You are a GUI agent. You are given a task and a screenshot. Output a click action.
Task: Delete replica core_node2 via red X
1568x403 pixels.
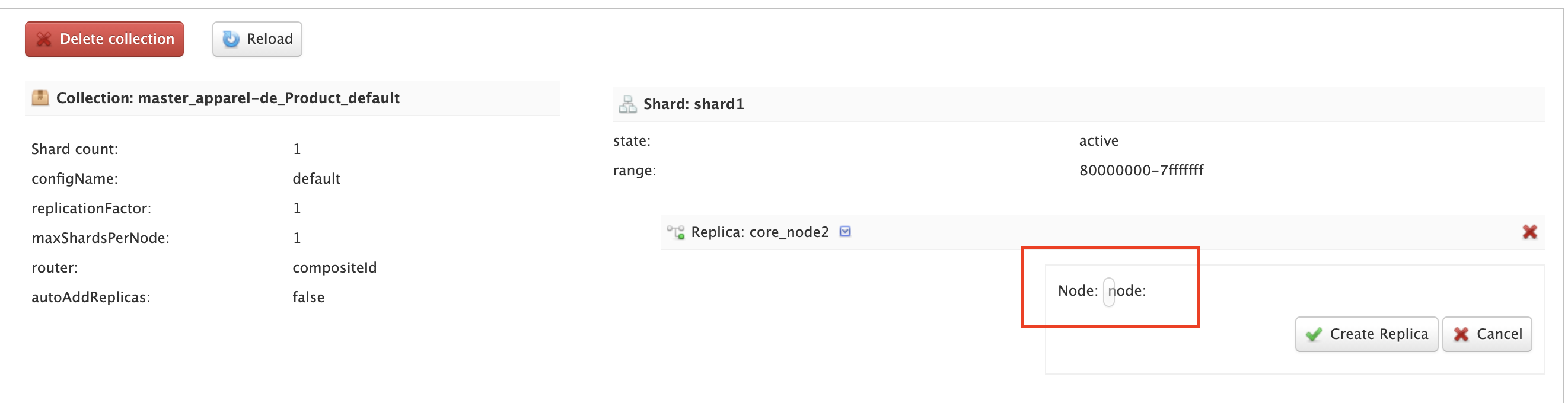(x=1529, y=232)
